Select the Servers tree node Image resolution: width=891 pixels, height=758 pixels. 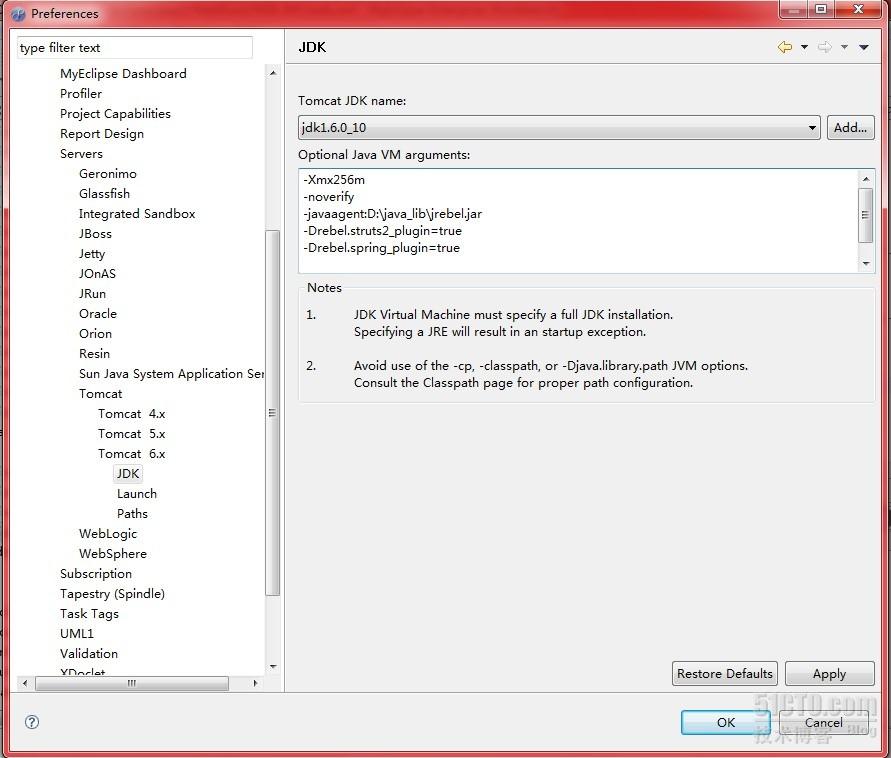pyautogui.click(x=81, y=154)
